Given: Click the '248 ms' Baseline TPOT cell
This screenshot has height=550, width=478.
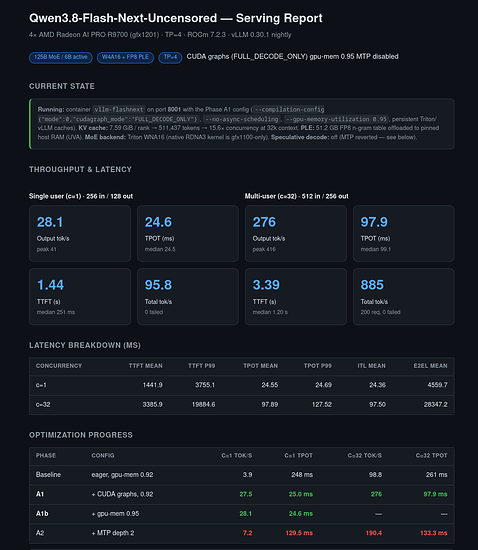Looking at the screenshot, I should (x=302, y=475).
